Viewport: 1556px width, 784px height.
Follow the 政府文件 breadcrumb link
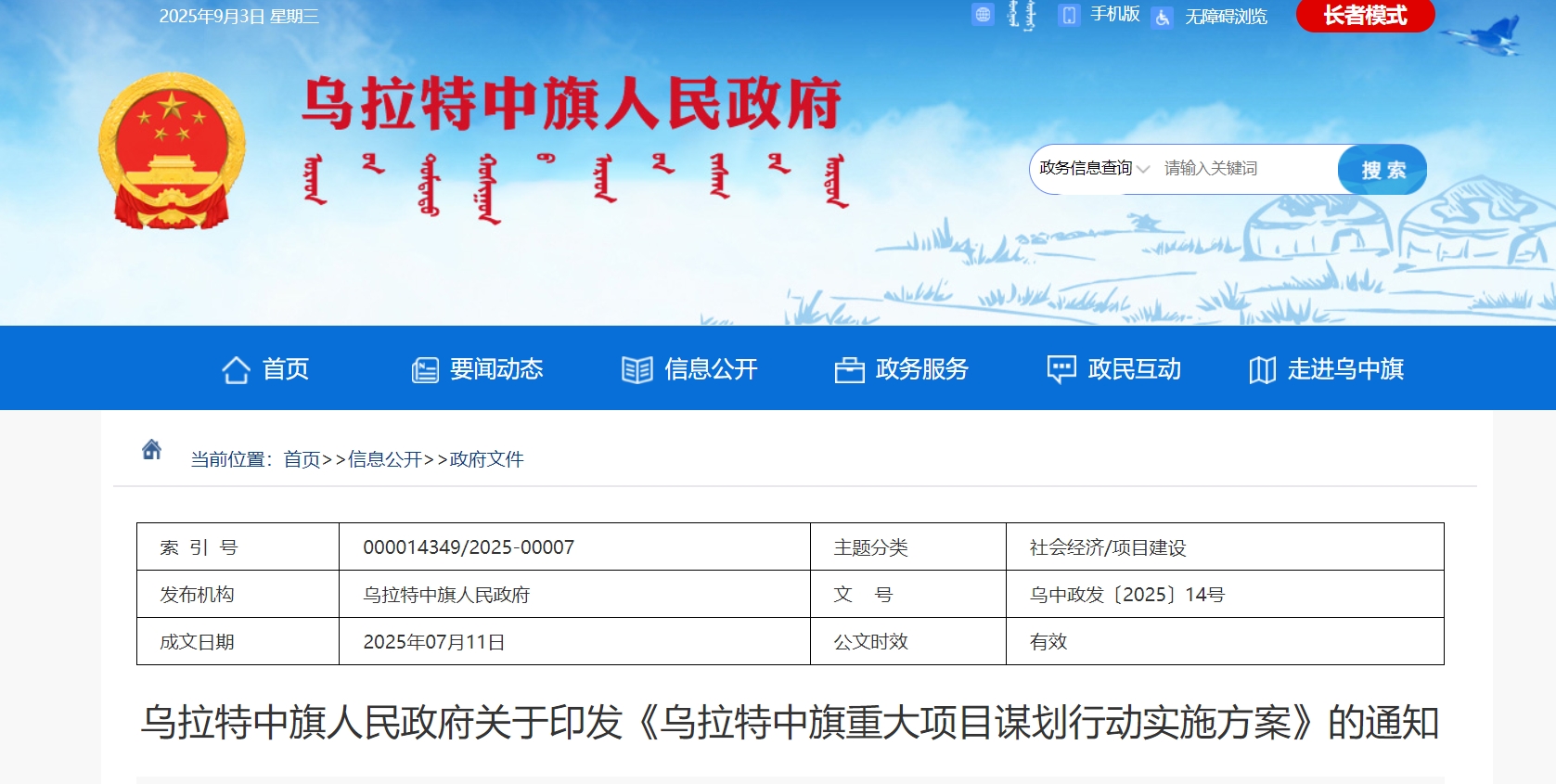pos(486,459)
